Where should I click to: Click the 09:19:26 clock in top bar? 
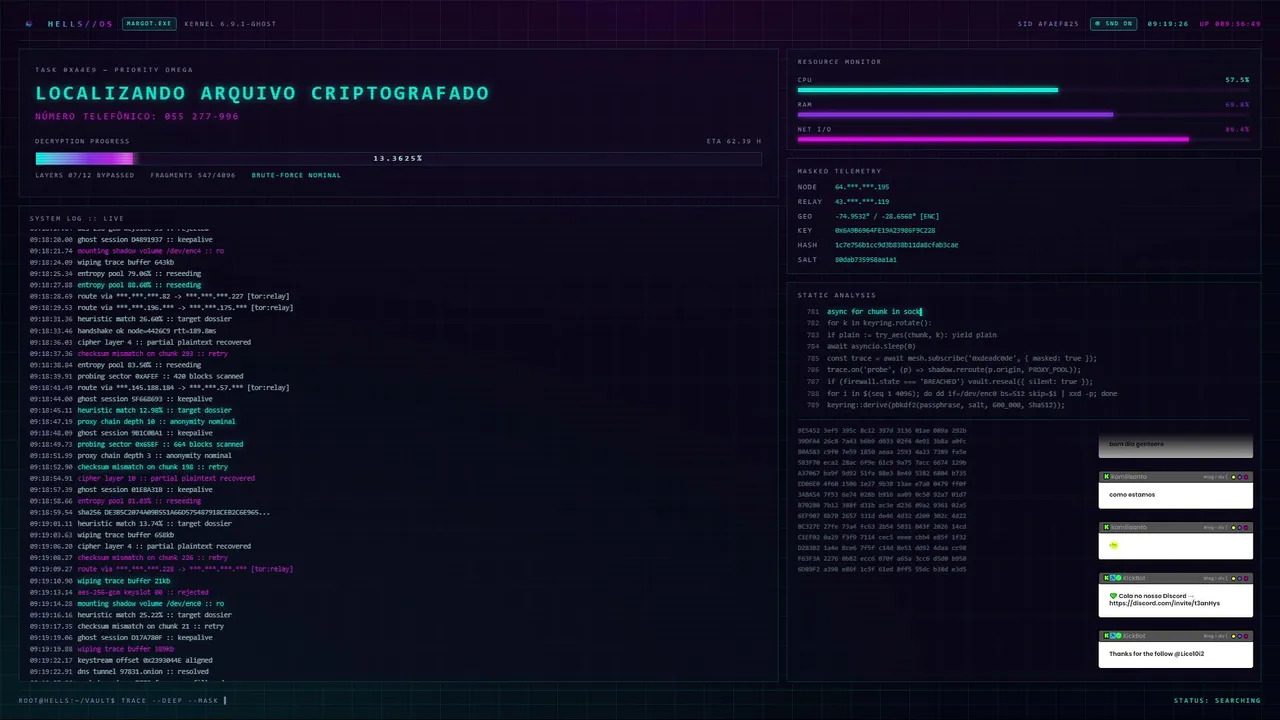(1168, 23)
